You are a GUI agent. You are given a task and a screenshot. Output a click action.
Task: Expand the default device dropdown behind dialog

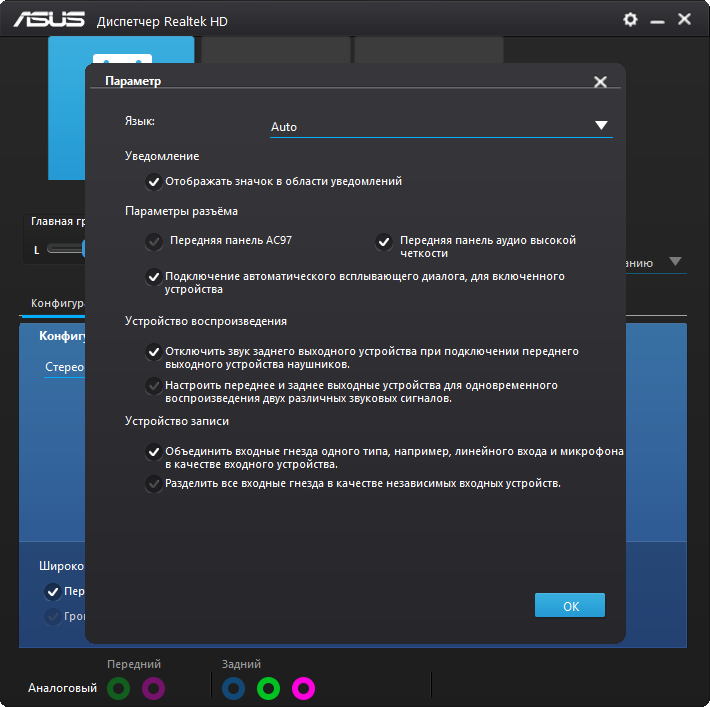[675, 262]
